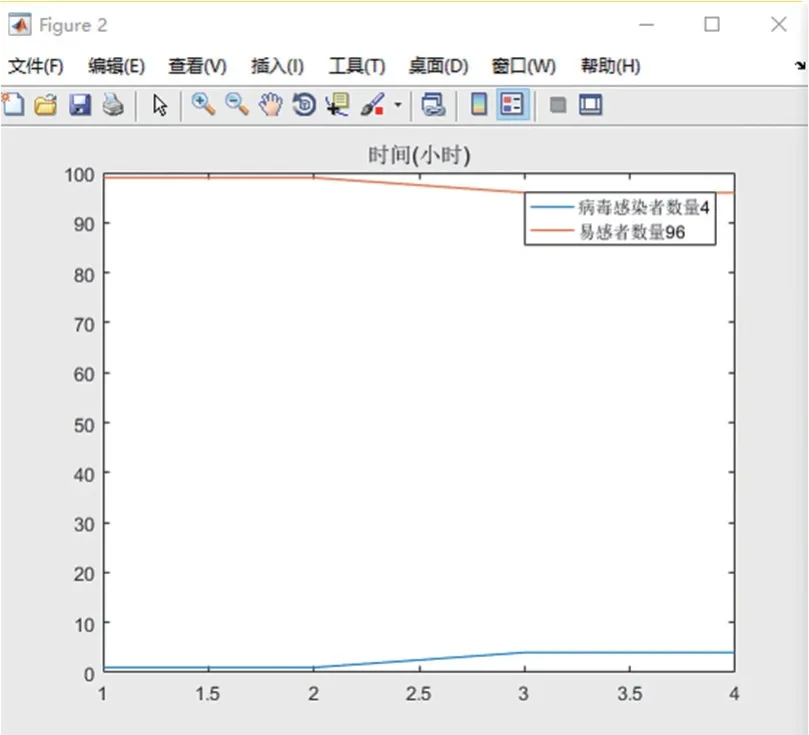The height and width of the screenshot is (735, 809).
Task: Open the 窗口(W) menu
Action: tap(524, 66)
